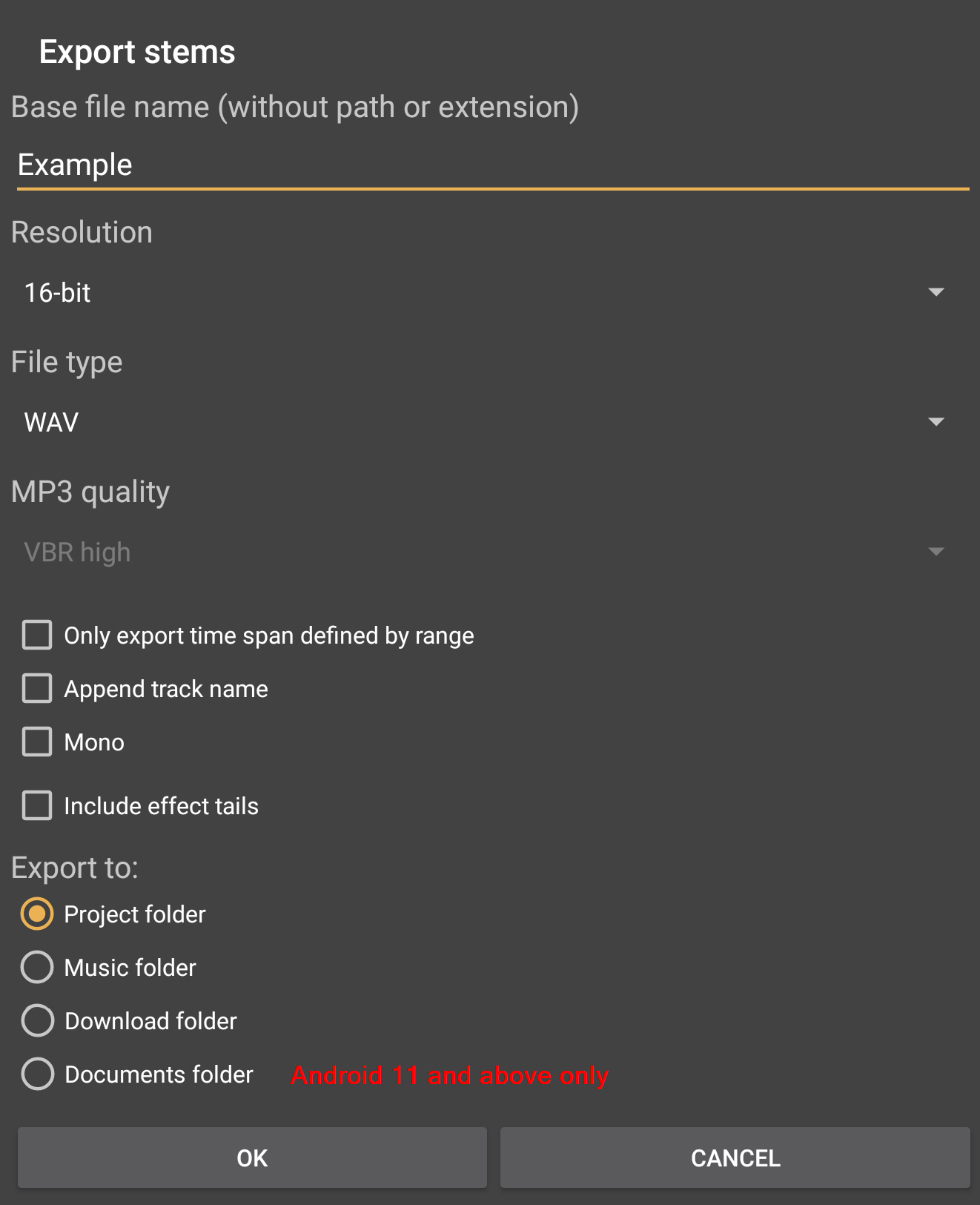Click the Include effect tails label
The width and height of the screenshot is (980, 1205).
161,807
